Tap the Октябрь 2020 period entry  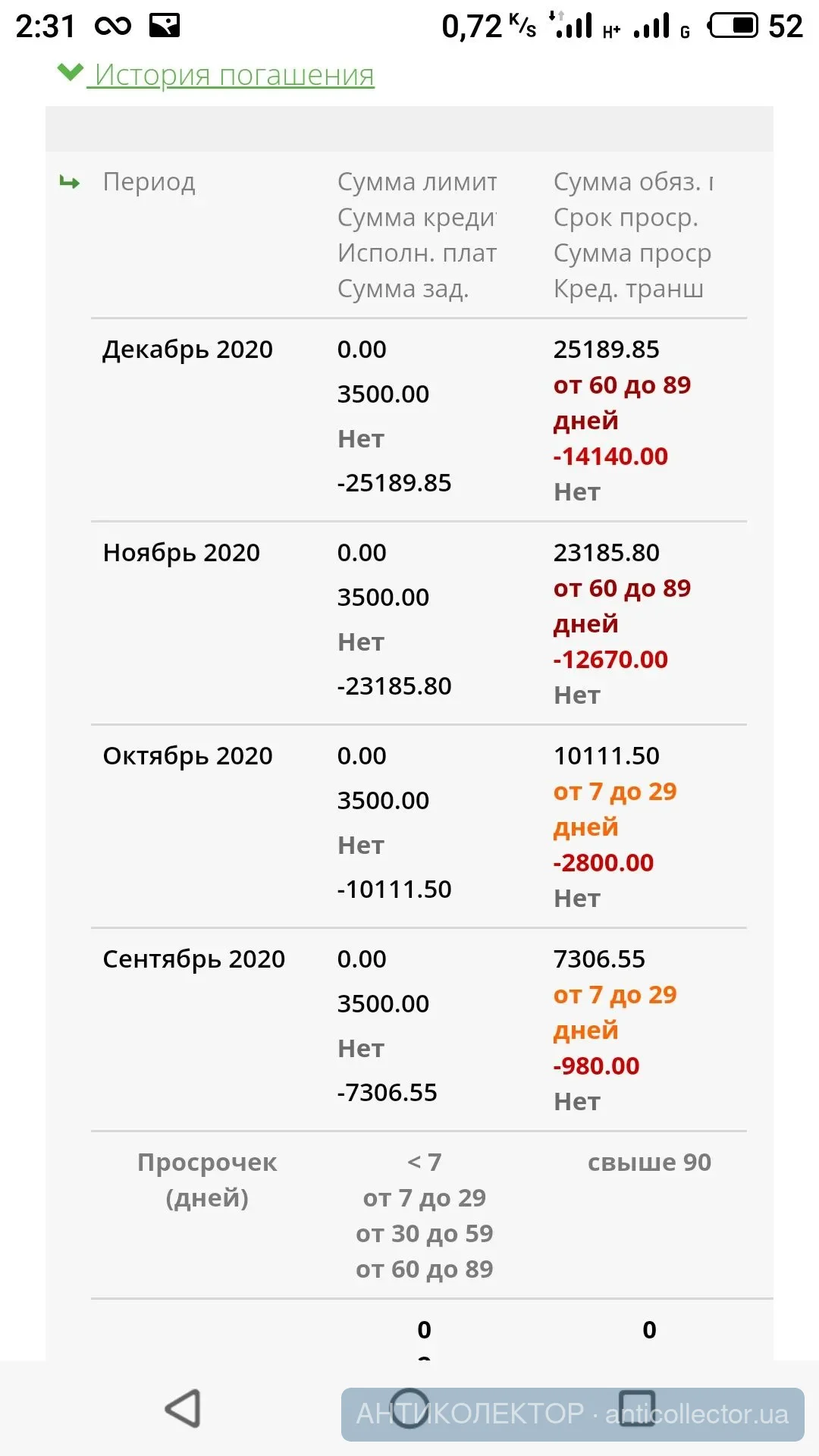(187, 756)
